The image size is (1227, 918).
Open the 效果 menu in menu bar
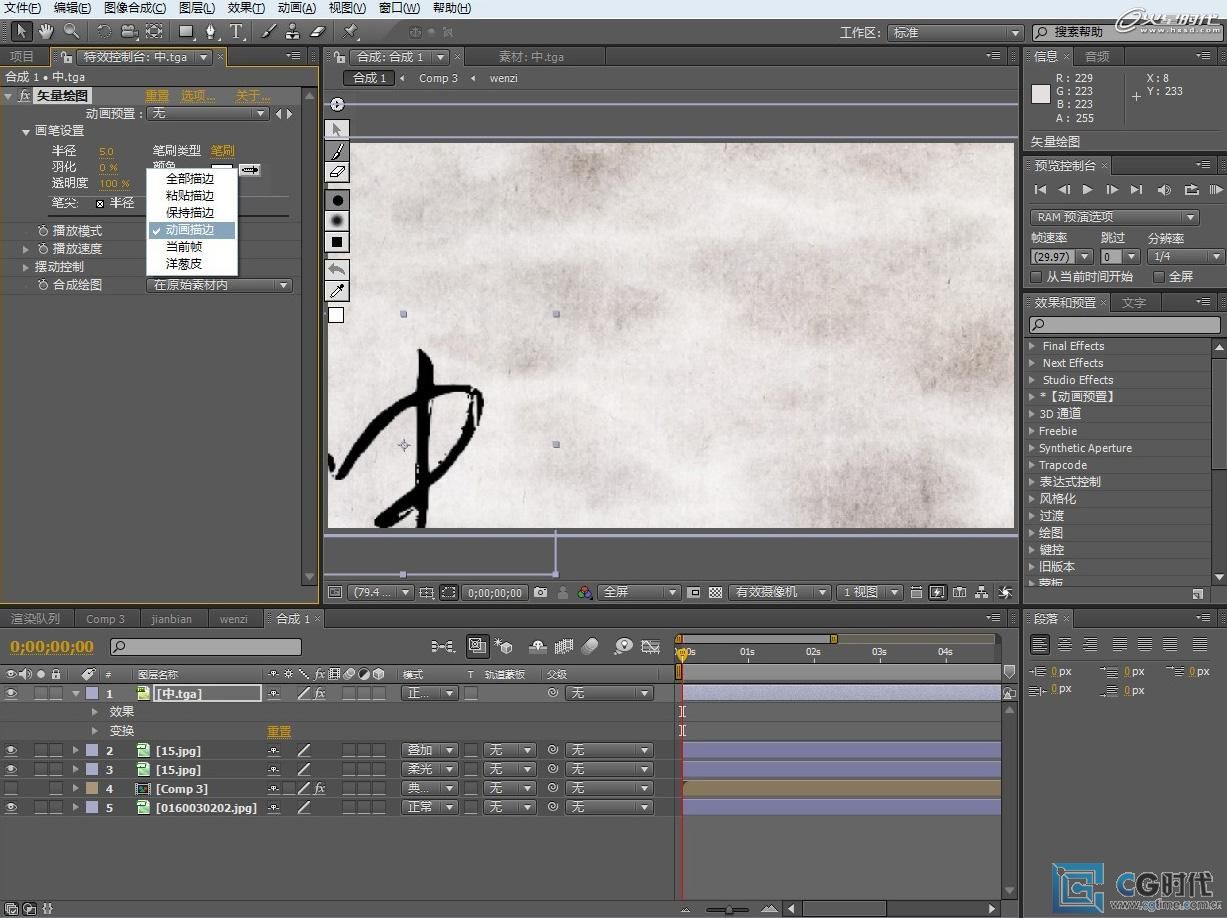pyautogui.click(x=246, y=8)
